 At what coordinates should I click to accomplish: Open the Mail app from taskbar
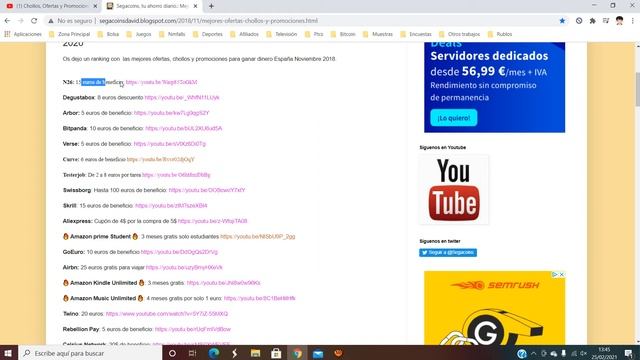tap(318, 353)
